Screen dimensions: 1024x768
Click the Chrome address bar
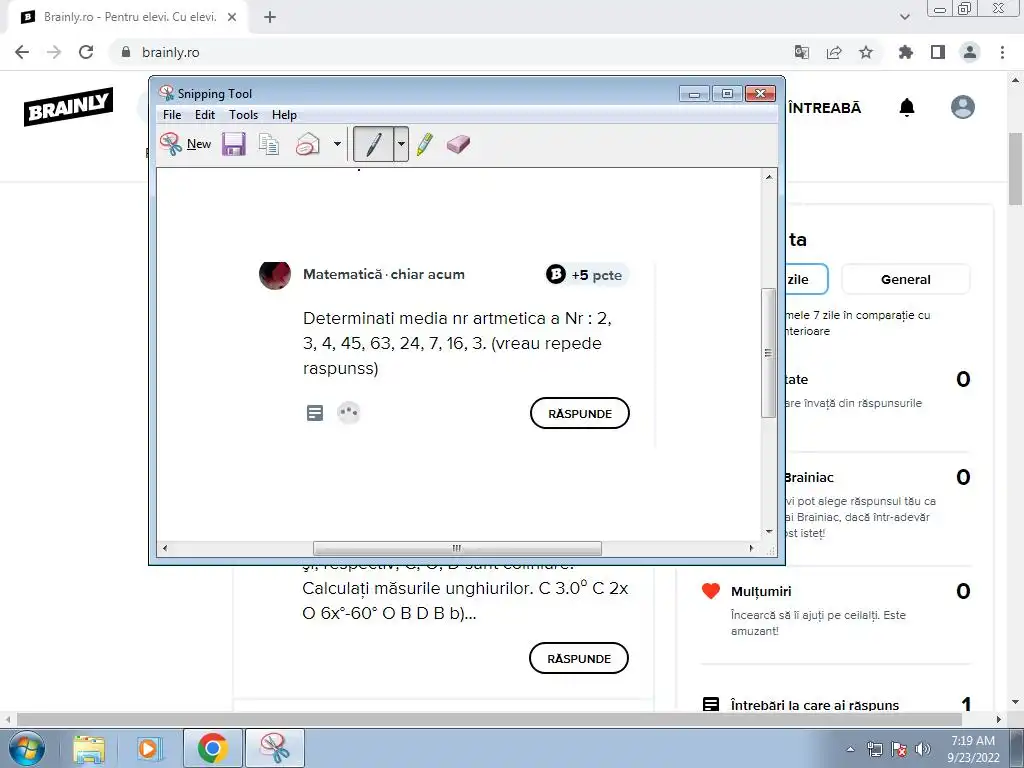[x=451, y=52]
